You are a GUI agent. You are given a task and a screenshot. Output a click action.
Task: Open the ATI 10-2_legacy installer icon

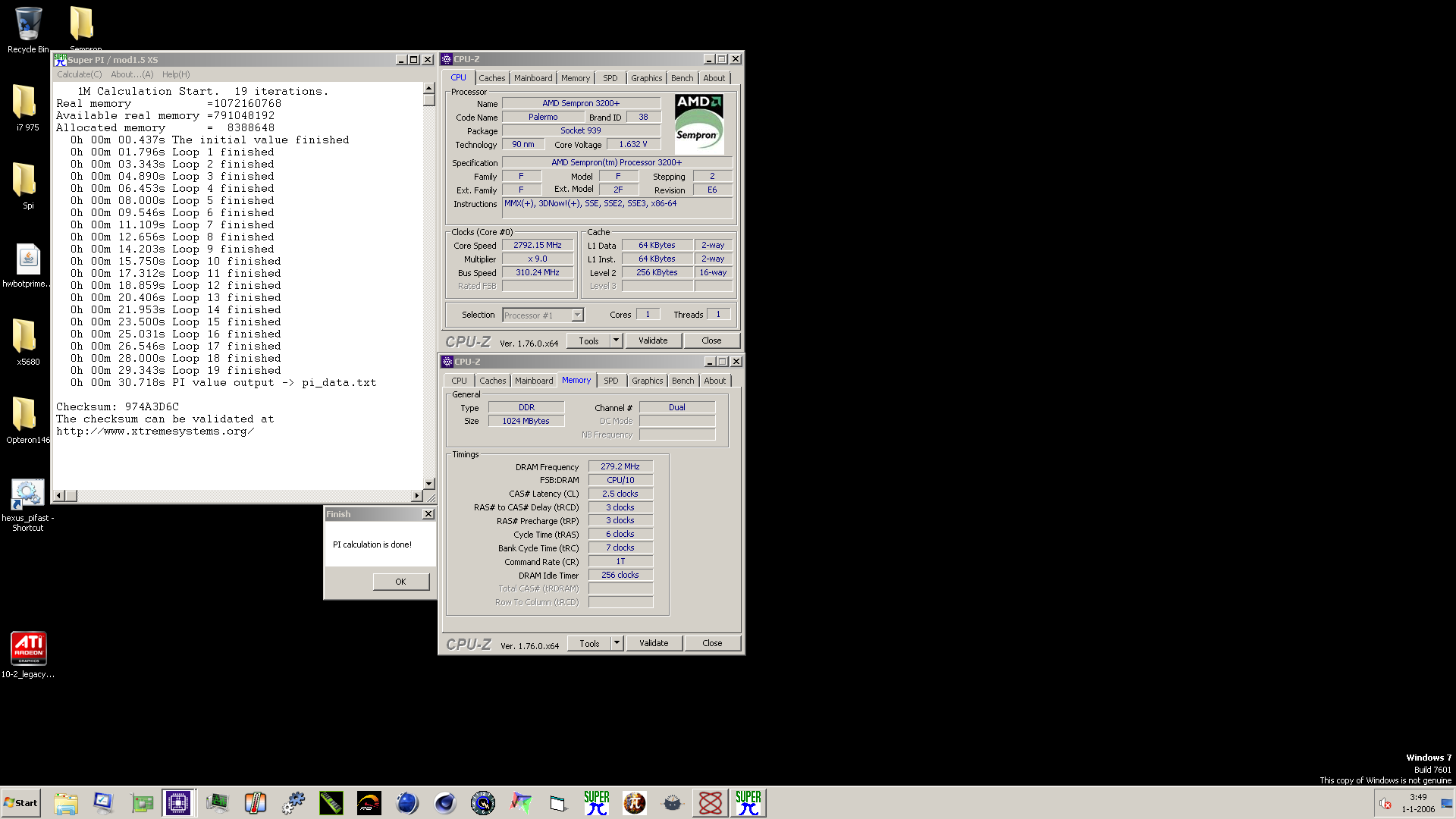coord(28,655)
